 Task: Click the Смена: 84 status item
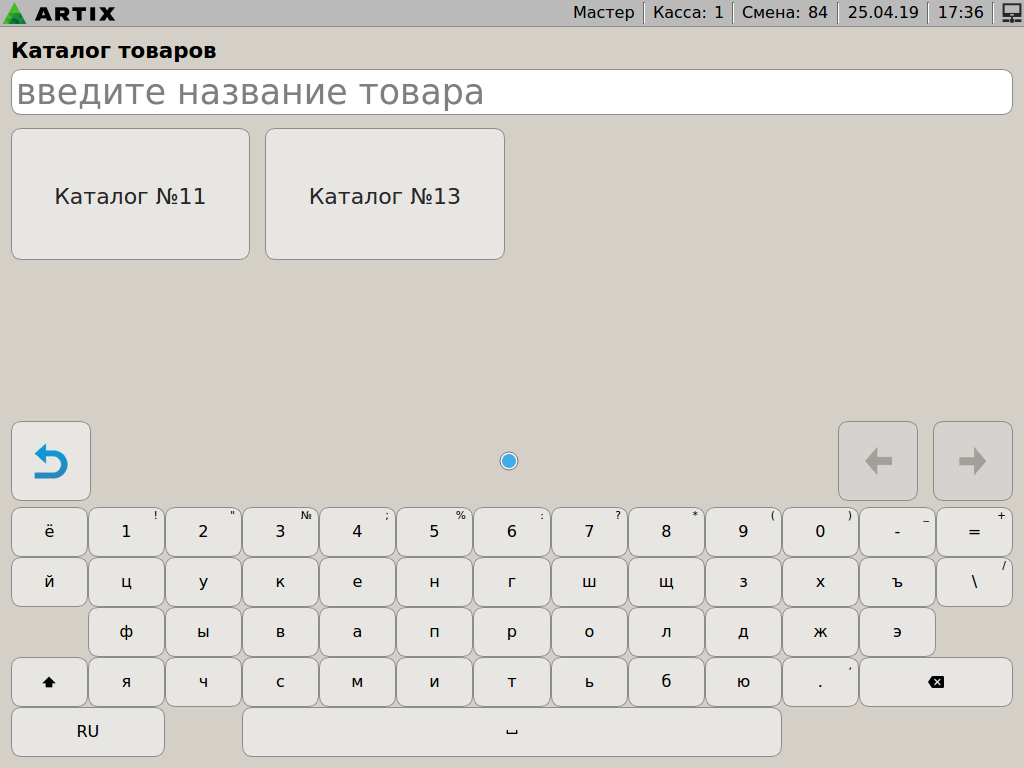(784, 13)
